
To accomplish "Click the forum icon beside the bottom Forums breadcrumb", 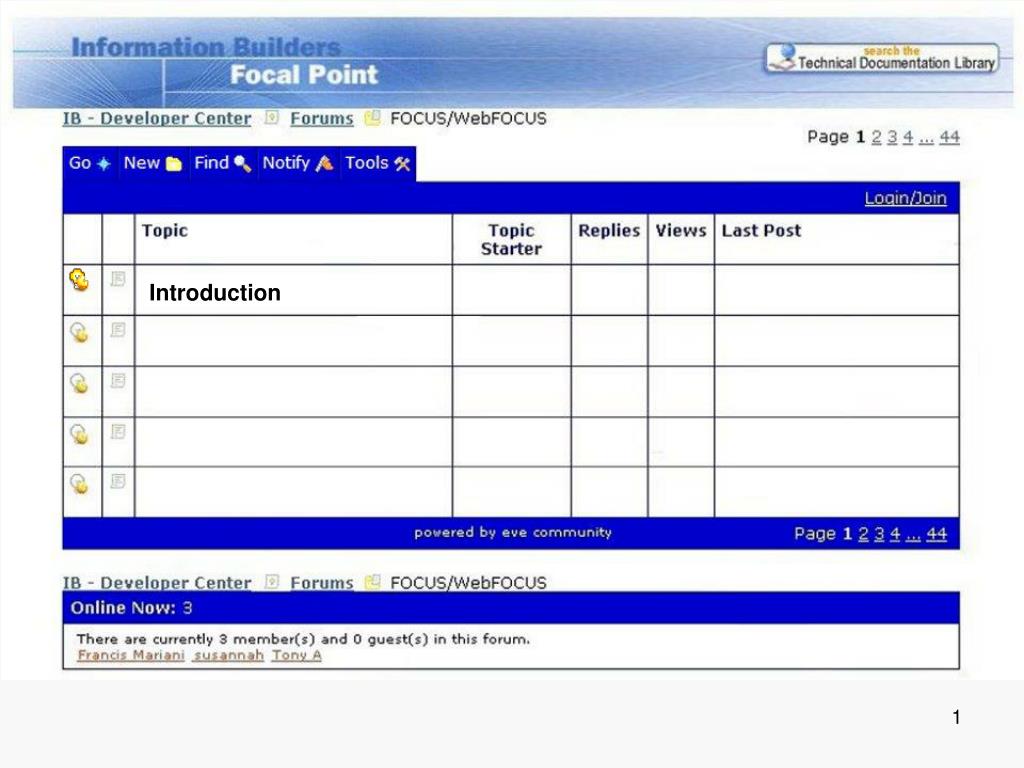I will click(272, 582).
